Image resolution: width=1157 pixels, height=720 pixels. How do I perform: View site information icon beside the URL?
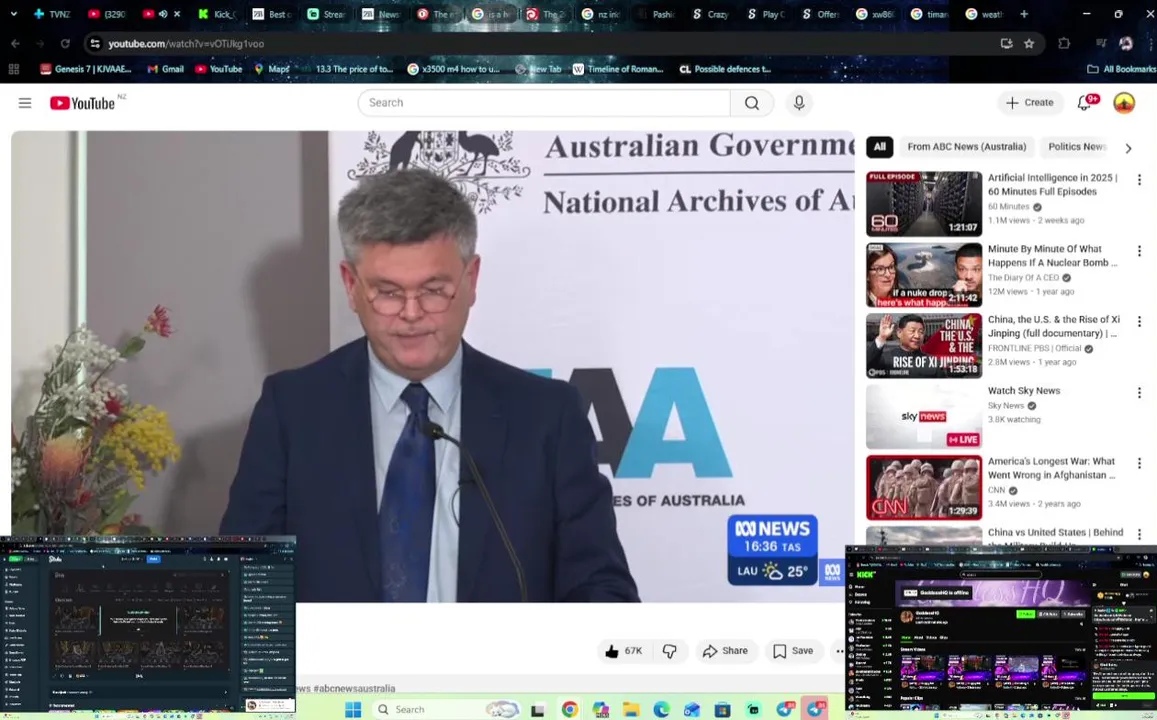click(x=94, y=44)
